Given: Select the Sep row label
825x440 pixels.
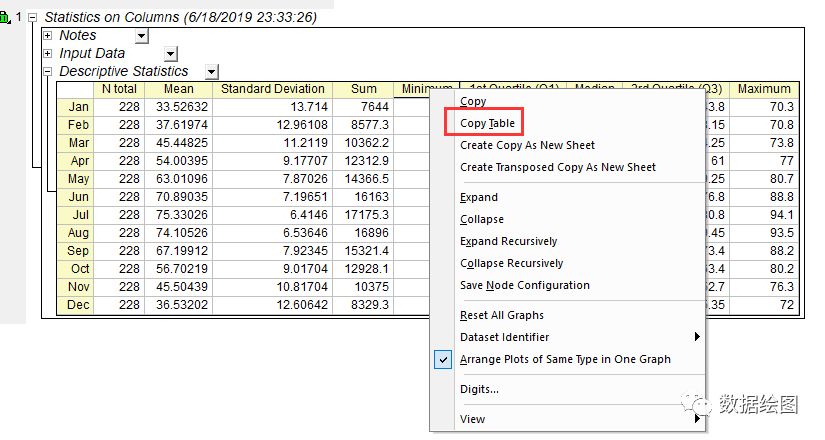Looking at the screenshot, I should (75, 251).
